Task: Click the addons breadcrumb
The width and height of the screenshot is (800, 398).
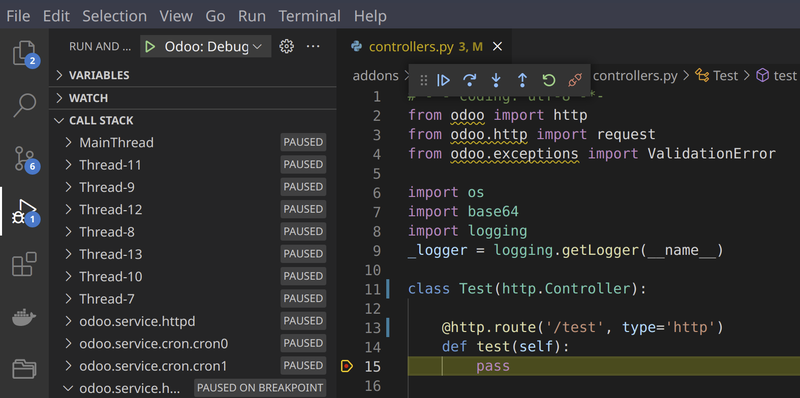Action: 376,76
